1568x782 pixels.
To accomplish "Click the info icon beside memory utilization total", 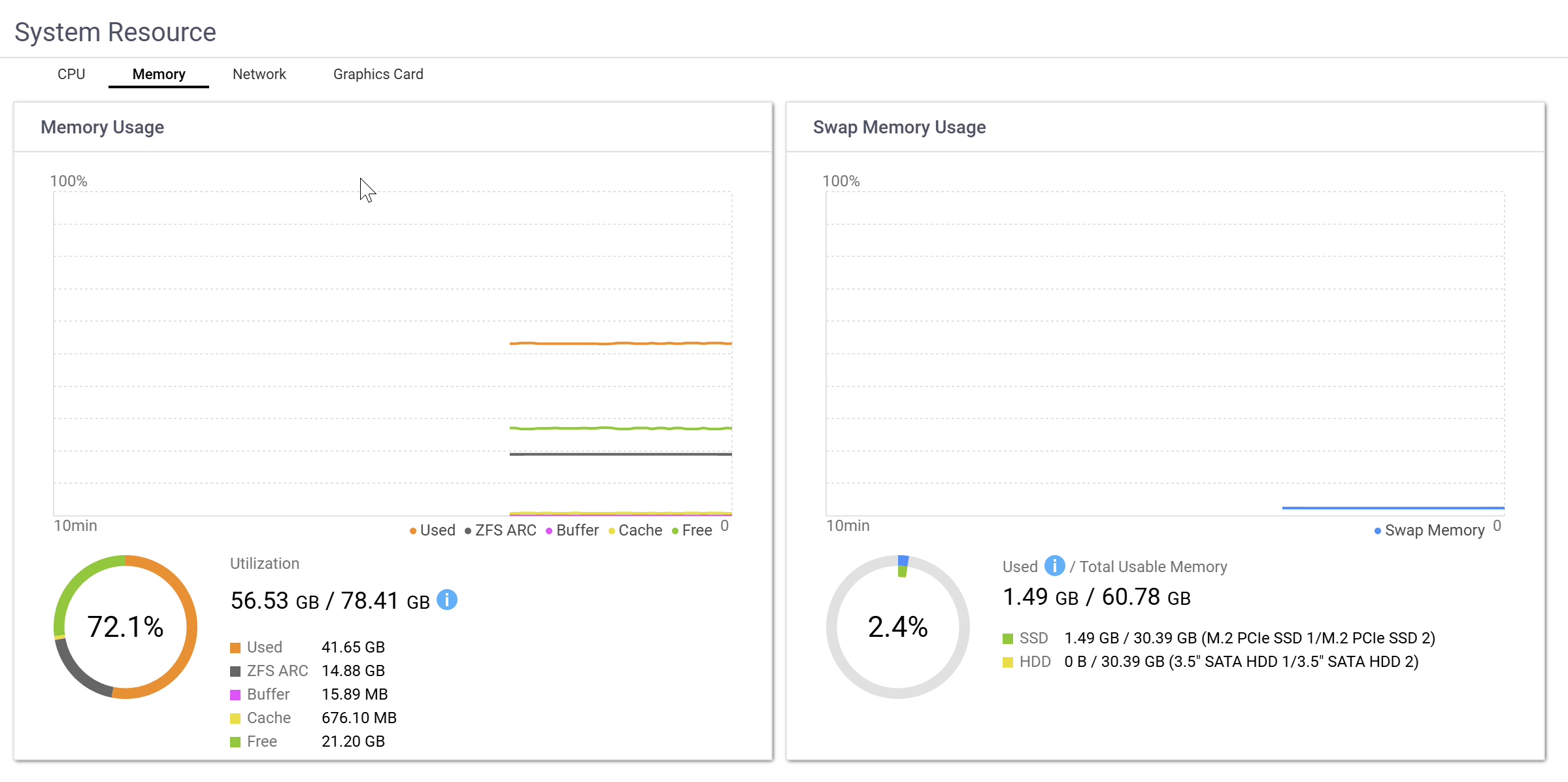I will click(446, 600).
